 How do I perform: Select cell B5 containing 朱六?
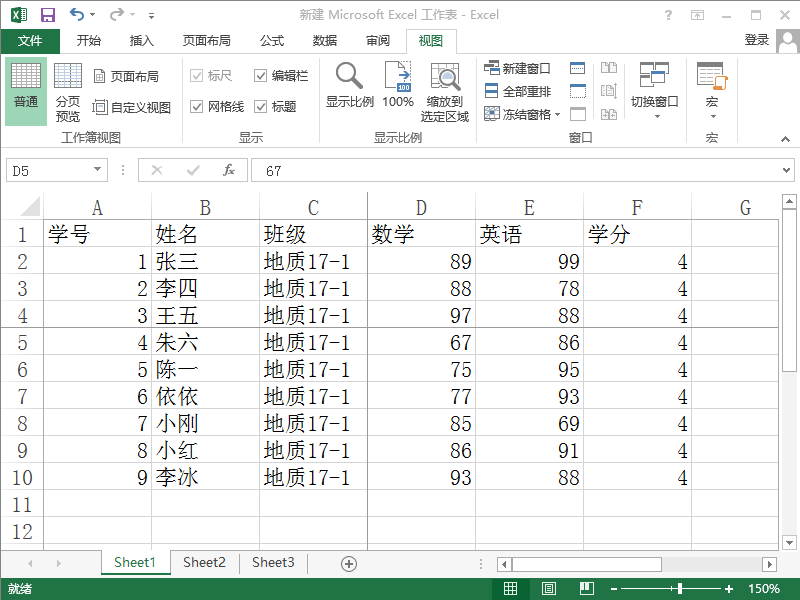(205, 342)
